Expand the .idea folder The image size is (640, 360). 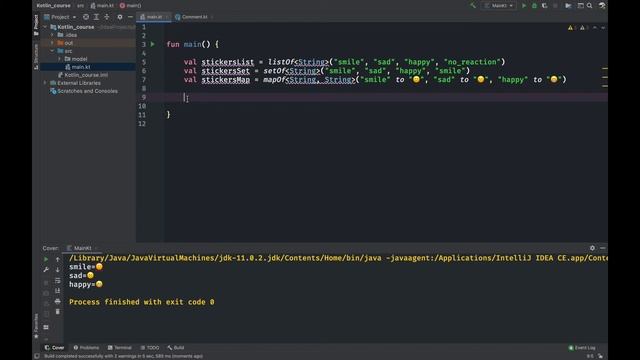pos(52,35)
